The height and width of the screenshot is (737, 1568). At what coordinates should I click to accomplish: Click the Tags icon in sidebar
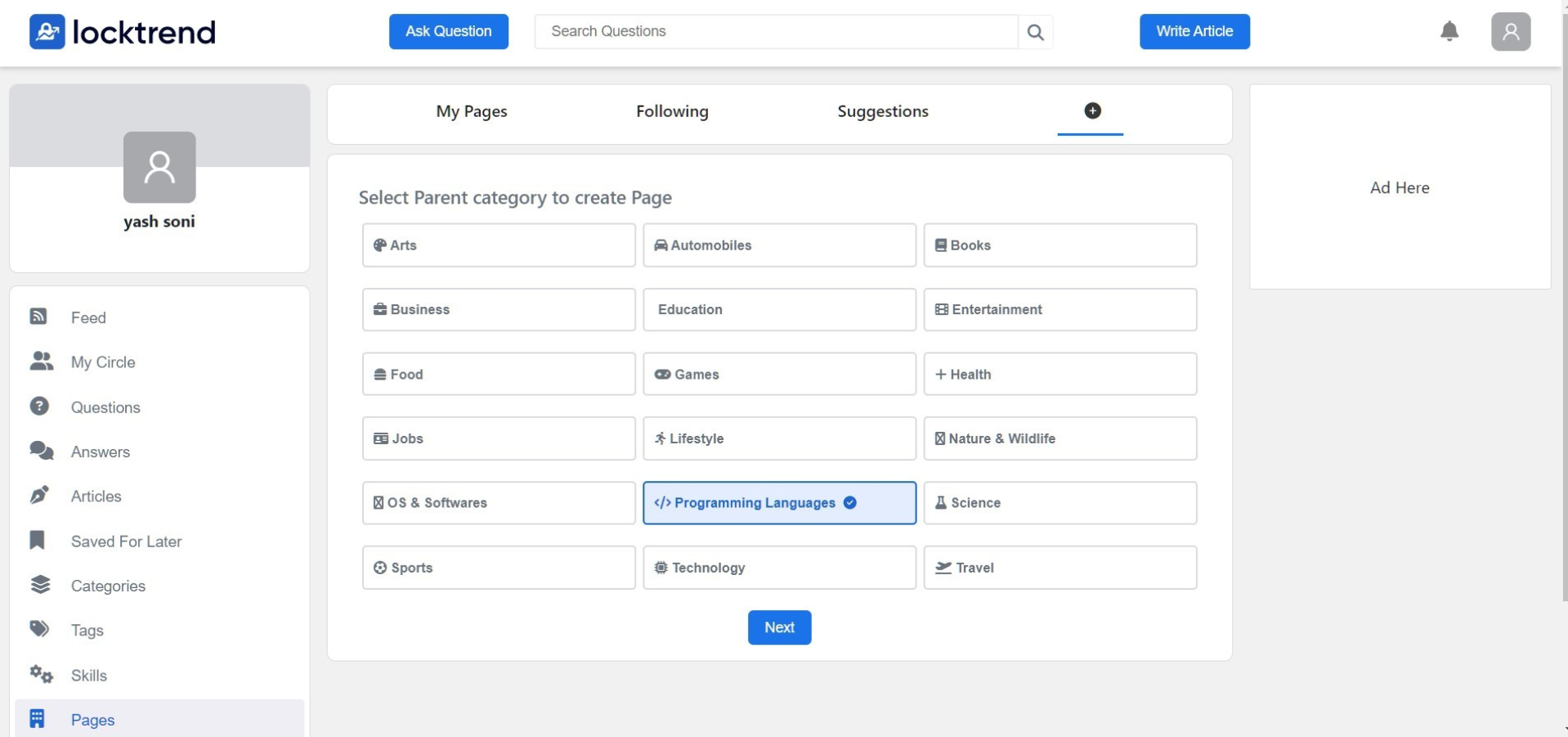[39, 629]
